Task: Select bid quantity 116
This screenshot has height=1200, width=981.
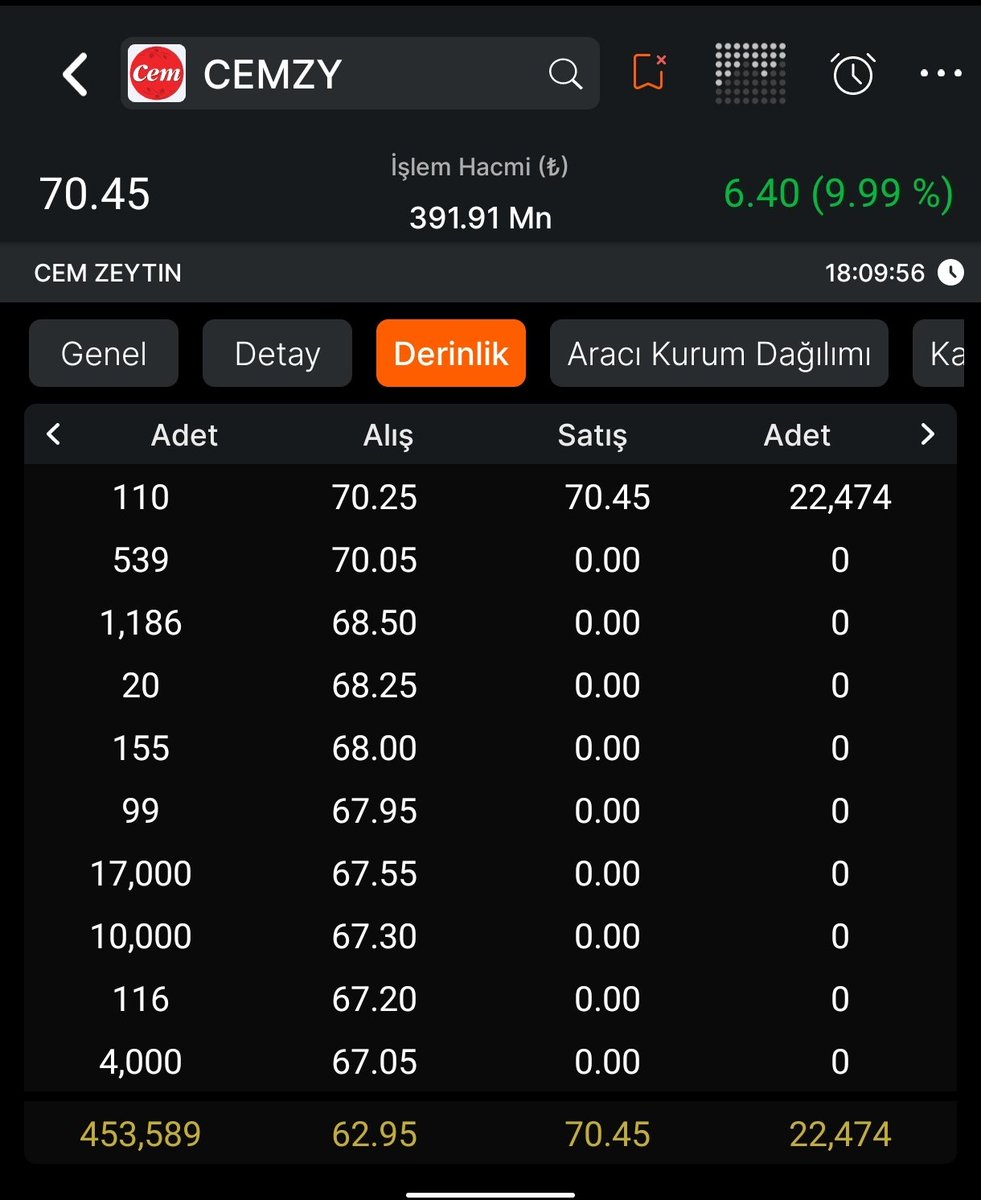Action: point(141,999)
